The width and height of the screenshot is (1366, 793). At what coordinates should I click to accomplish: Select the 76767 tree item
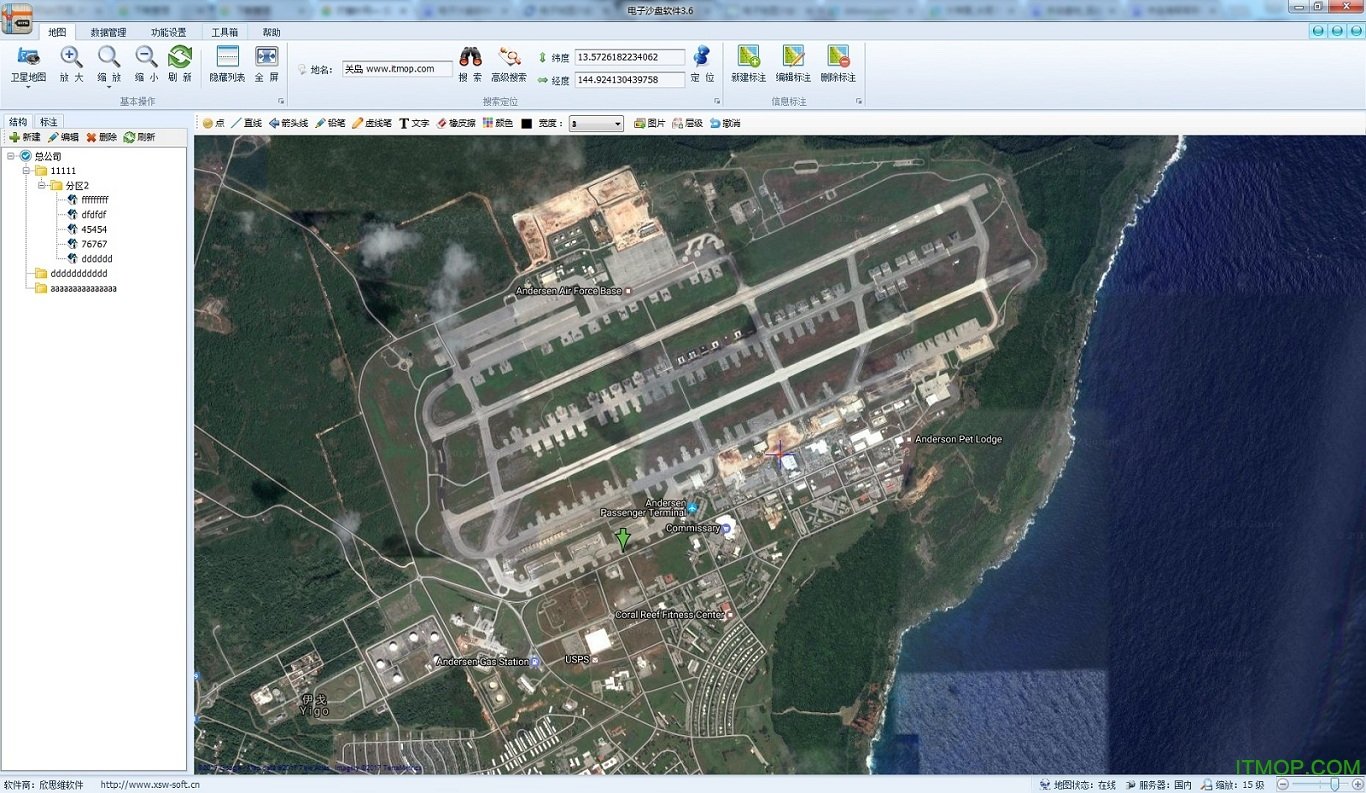[x=86, y=244]
